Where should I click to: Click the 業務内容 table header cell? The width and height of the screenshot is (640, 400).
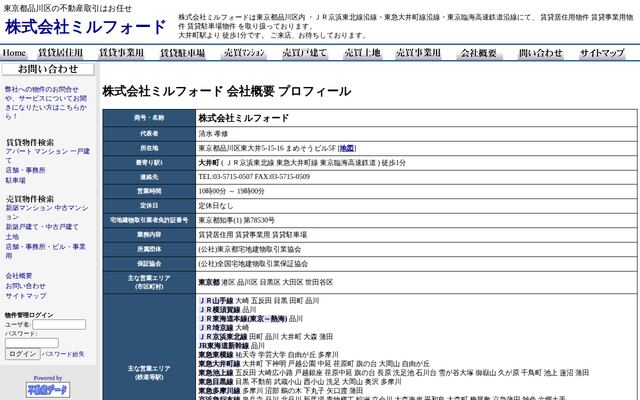(x=149, y=235)
